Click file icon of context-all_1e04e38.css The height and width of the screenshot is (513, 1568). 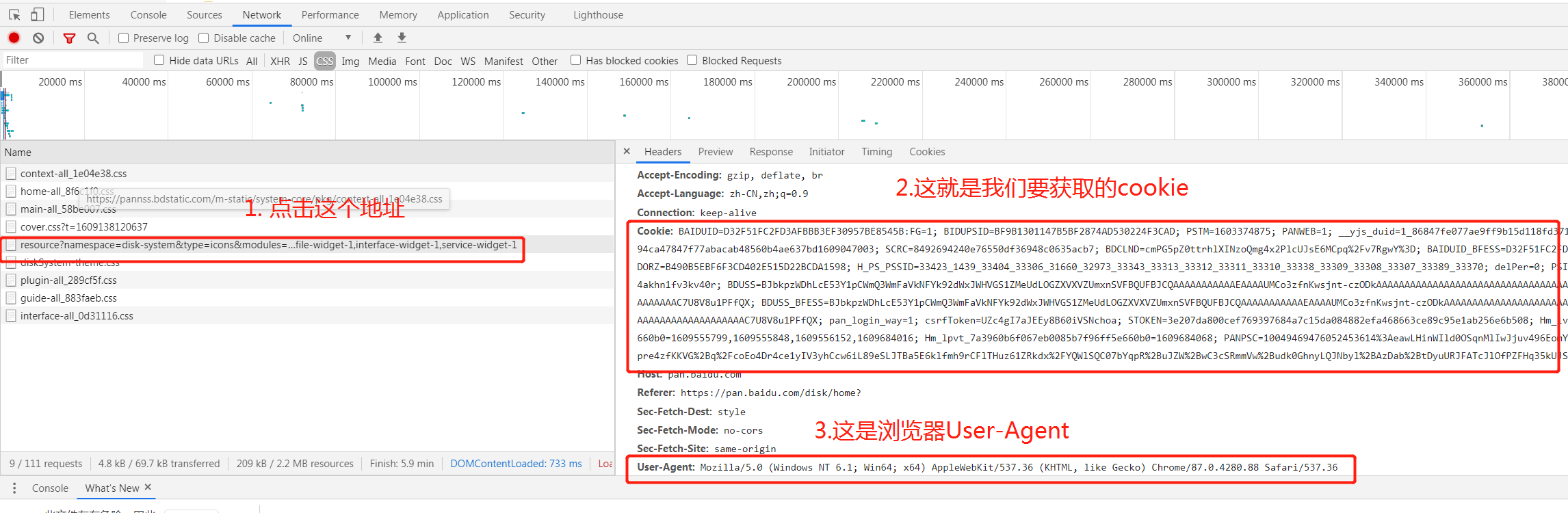[11, 173]
